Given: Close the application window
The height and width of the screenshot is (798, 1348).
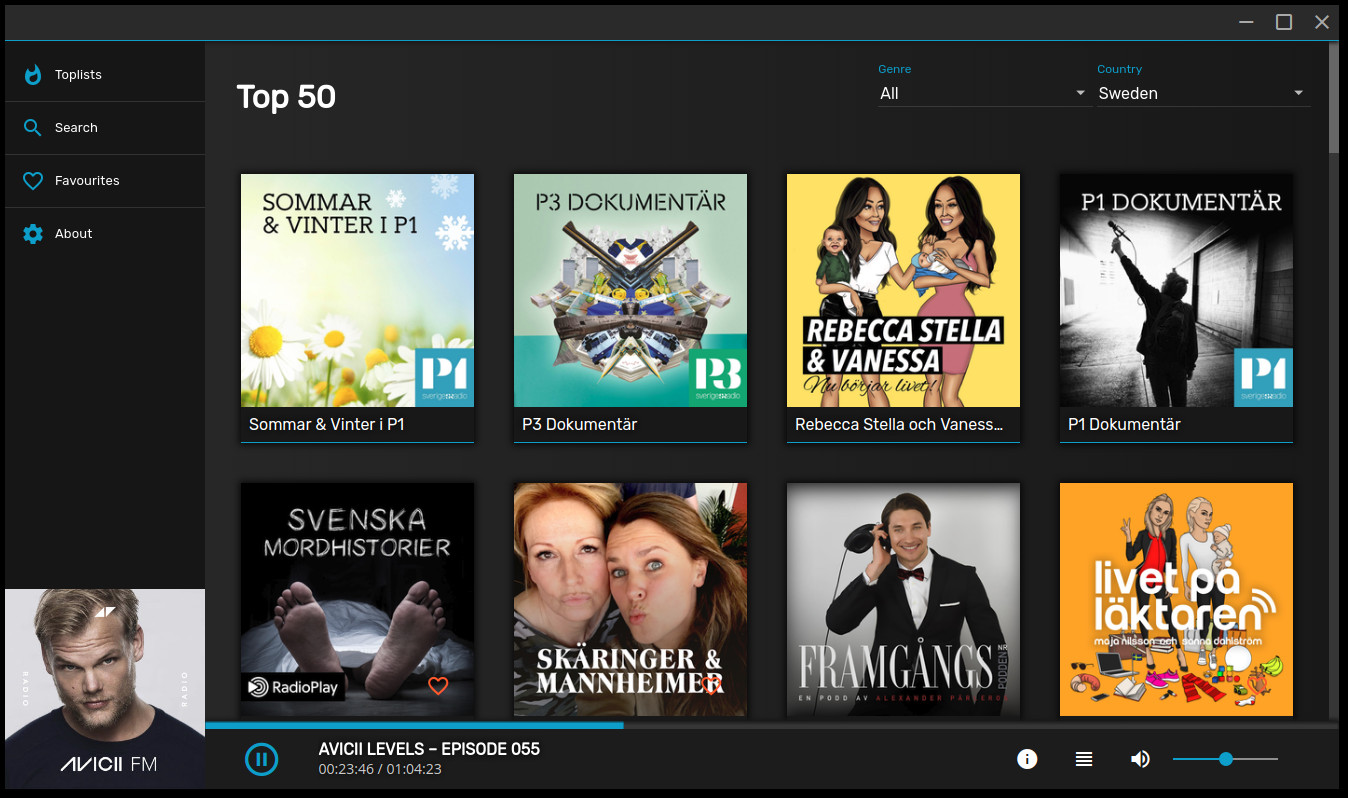Looking at the screenshot, I should pos(1322,22).
